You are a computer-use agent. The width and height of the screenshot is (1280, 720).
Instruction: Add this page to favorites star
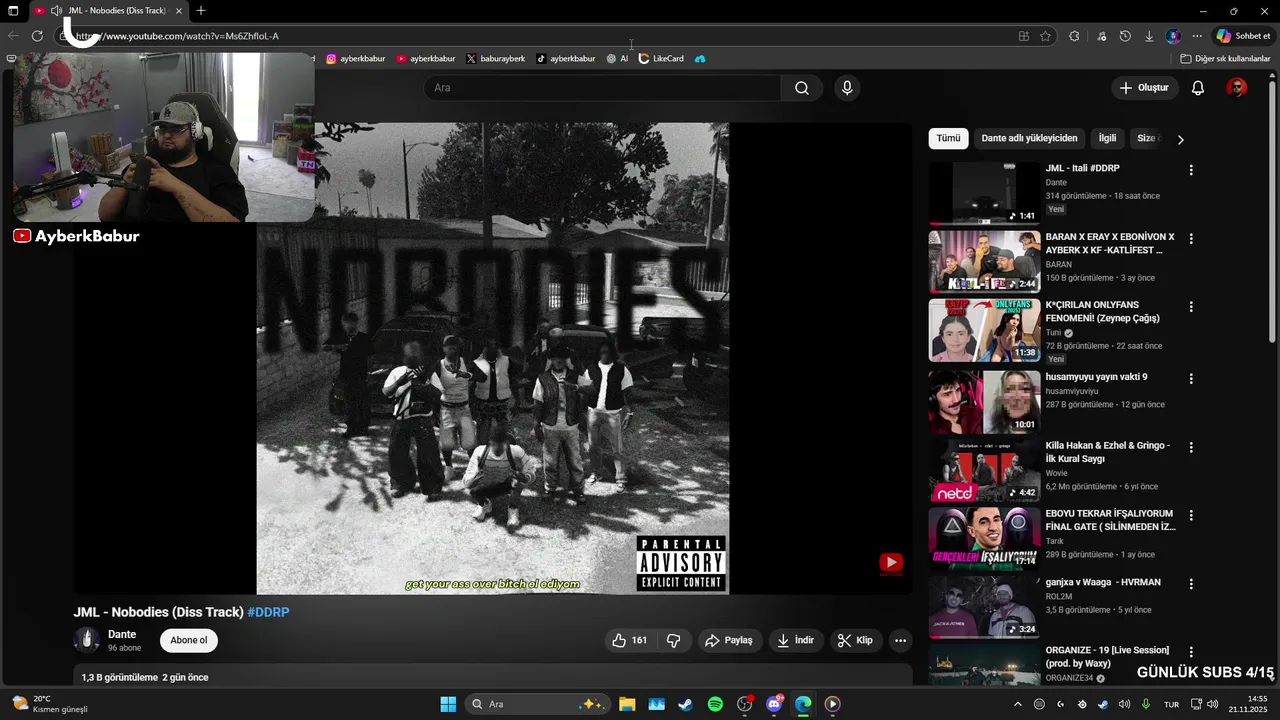[1045, 36]
